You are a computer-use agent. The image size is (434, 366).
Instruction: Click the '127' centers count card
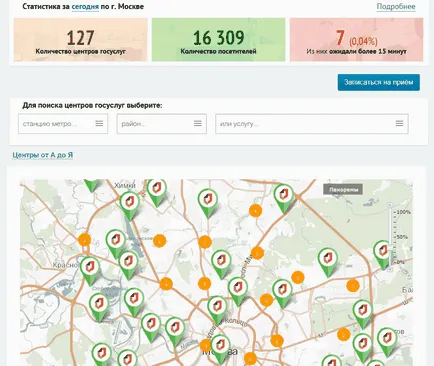pos(81,40)
